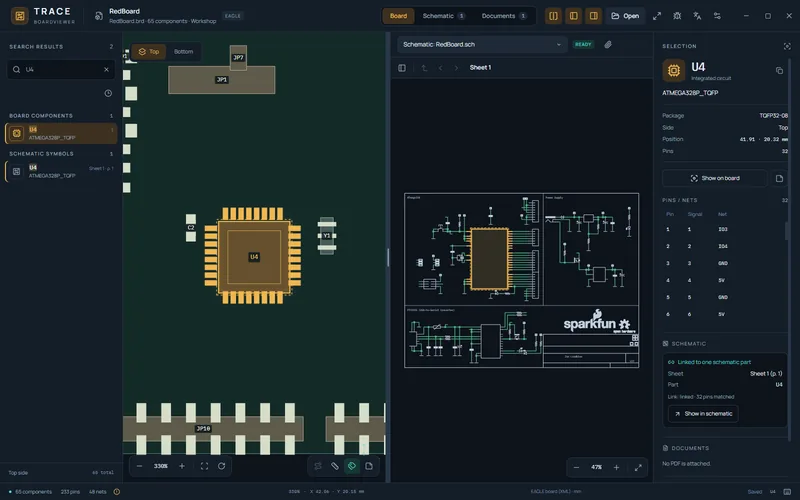800x500 pixels.
Task: Switch to the Documents tab
Action: tap(504, 16)
